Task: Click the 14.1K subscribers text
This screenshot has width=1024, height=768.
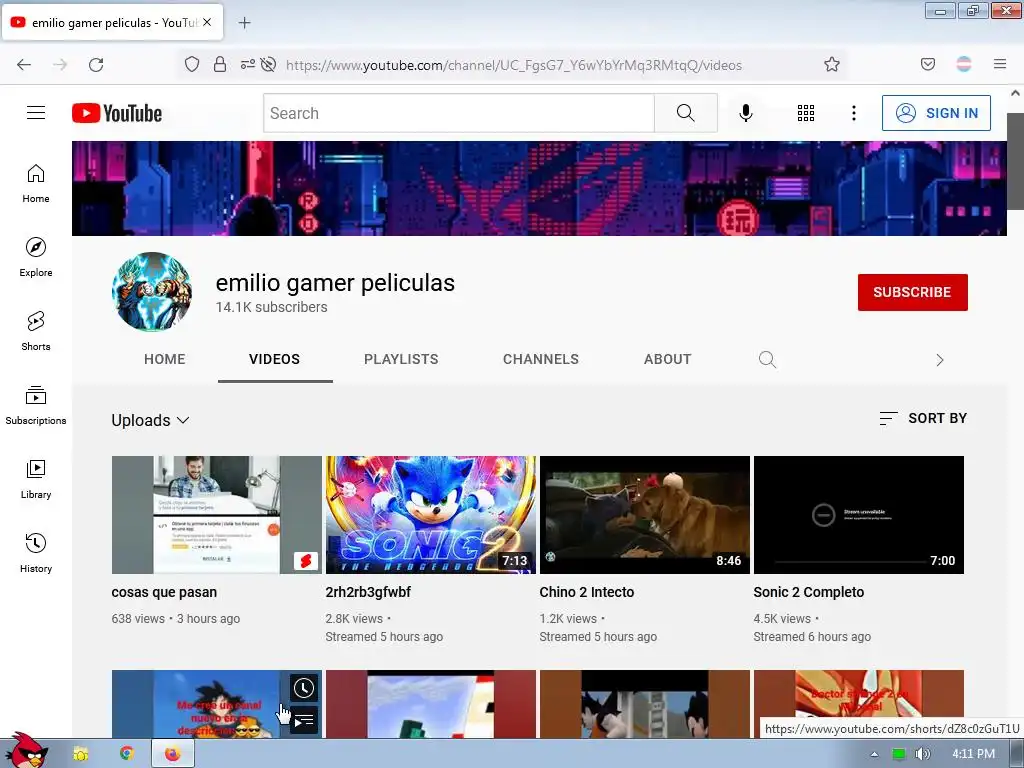Action: (x=272, y=307)
